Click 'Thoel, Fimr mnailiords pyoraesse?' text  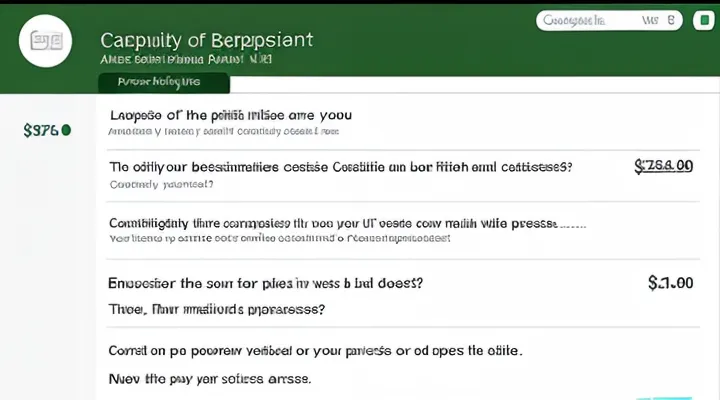tap(216, 310)
